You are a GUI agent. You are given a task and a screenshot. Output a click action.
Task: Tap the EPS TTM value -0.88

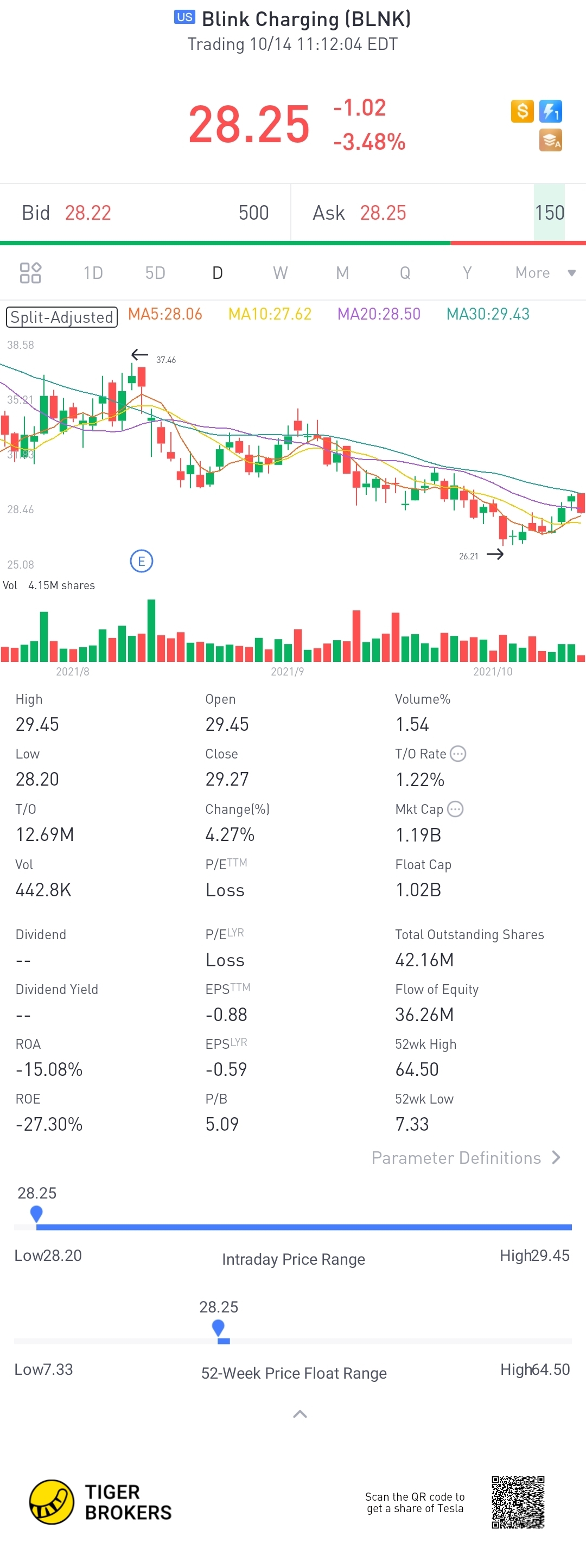(226, 1014)
